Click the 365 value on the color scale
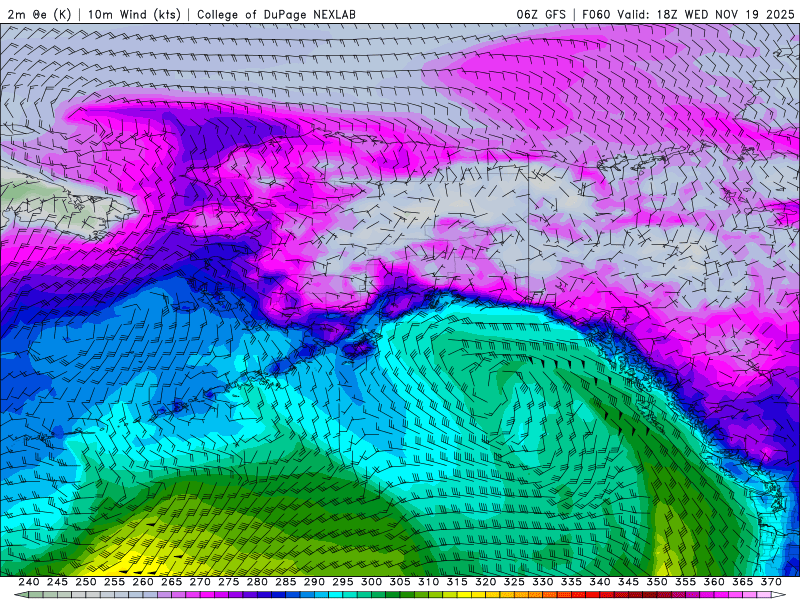This screenshot has width=800, height=600. (x=743, y=582)
